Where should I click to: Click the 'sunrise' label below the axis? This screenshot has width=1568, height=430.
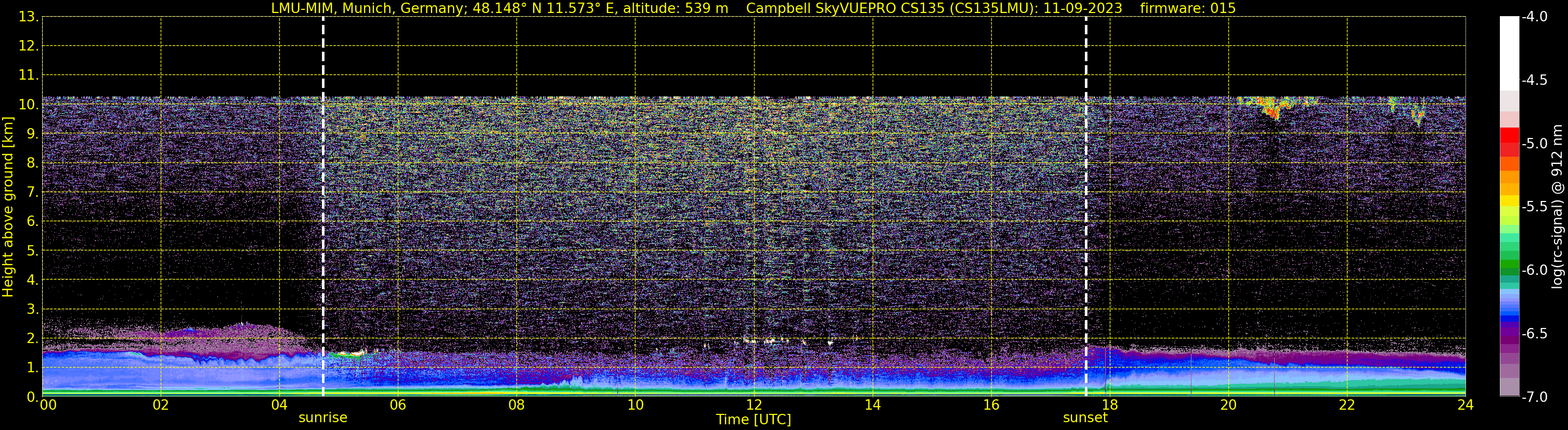pyautogui.click(x=322, y=418)
